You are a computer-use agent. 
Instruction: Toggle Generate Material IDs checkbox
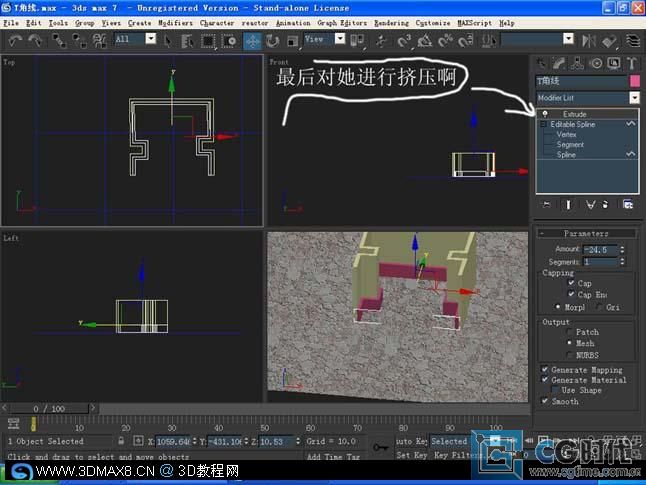(x=545, y=380)
